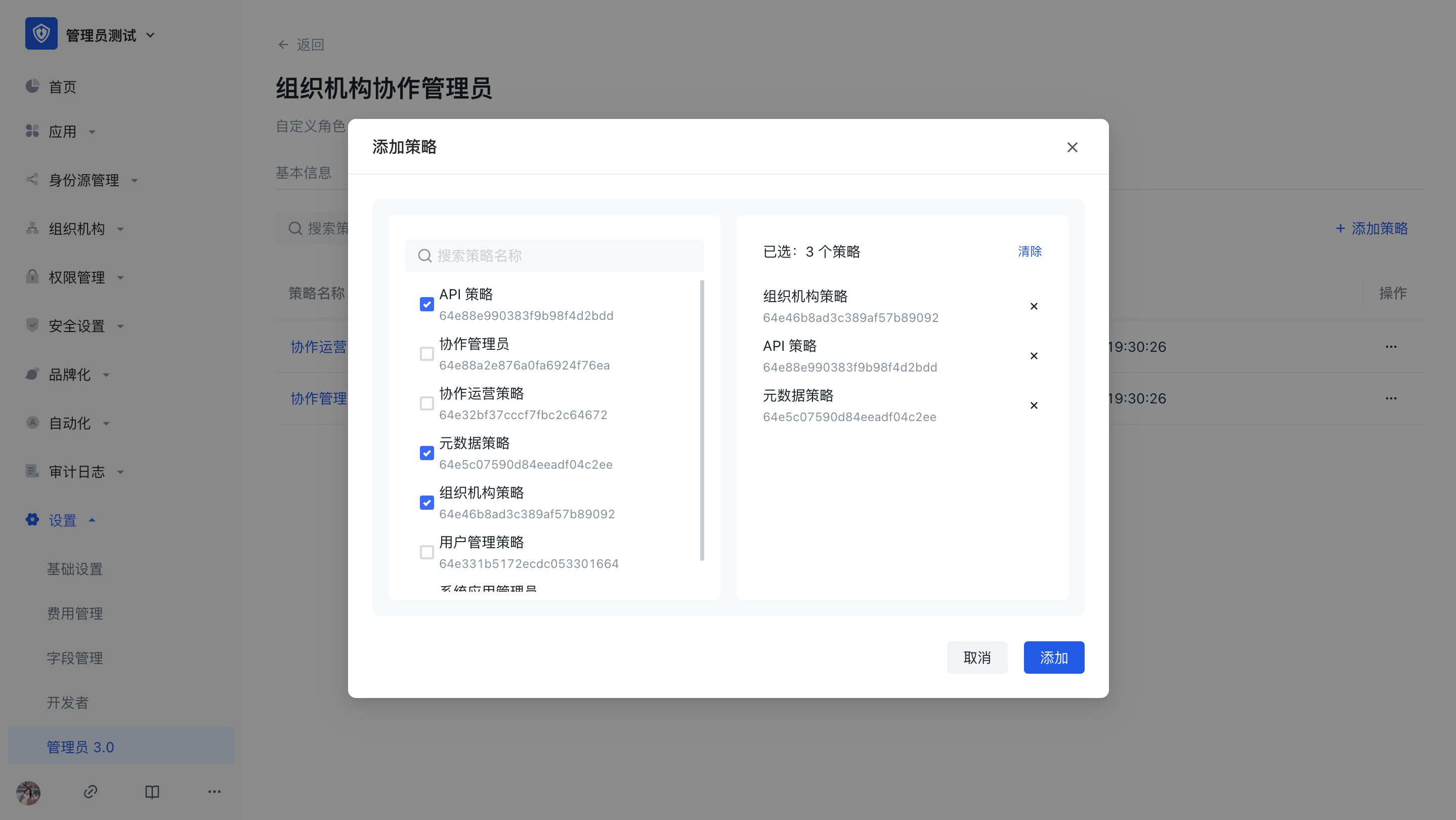
Task: Open the 首页 home icon in sidebar
Action: coord(32,86)
